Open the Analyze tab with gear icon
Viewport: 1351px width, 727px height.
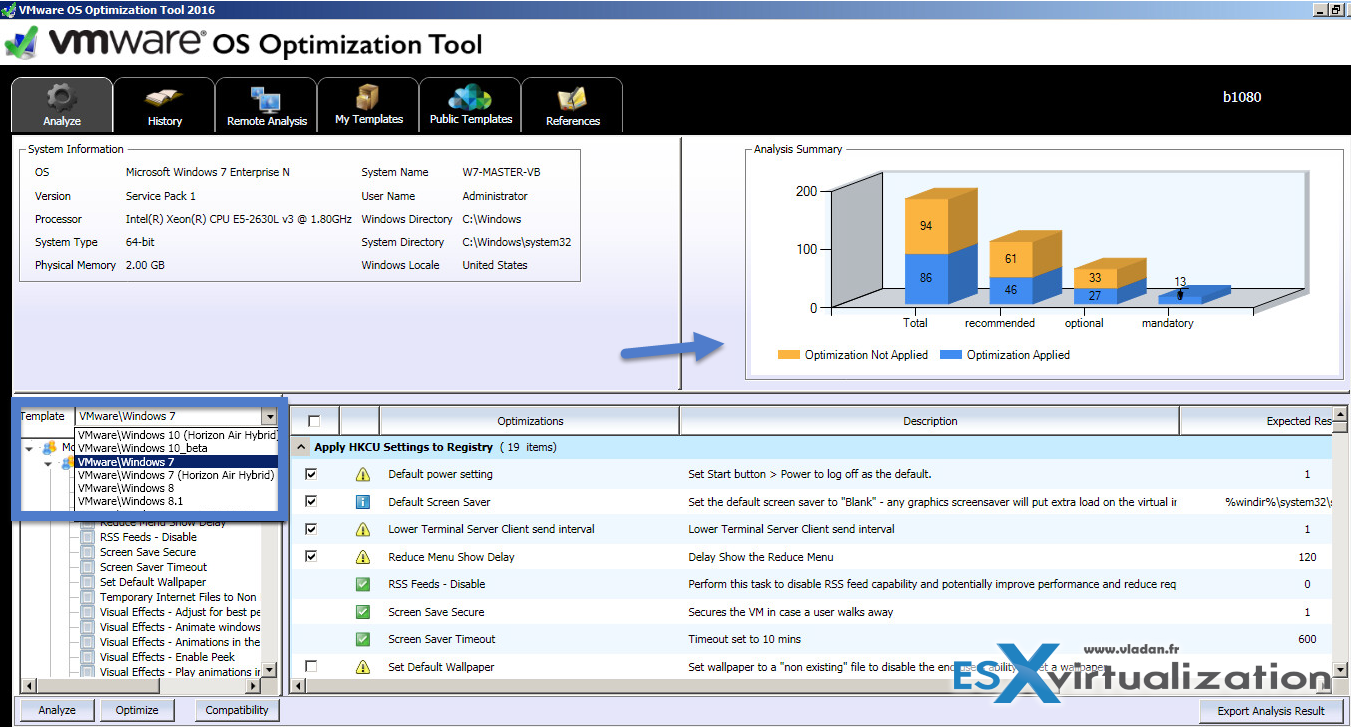62,105
